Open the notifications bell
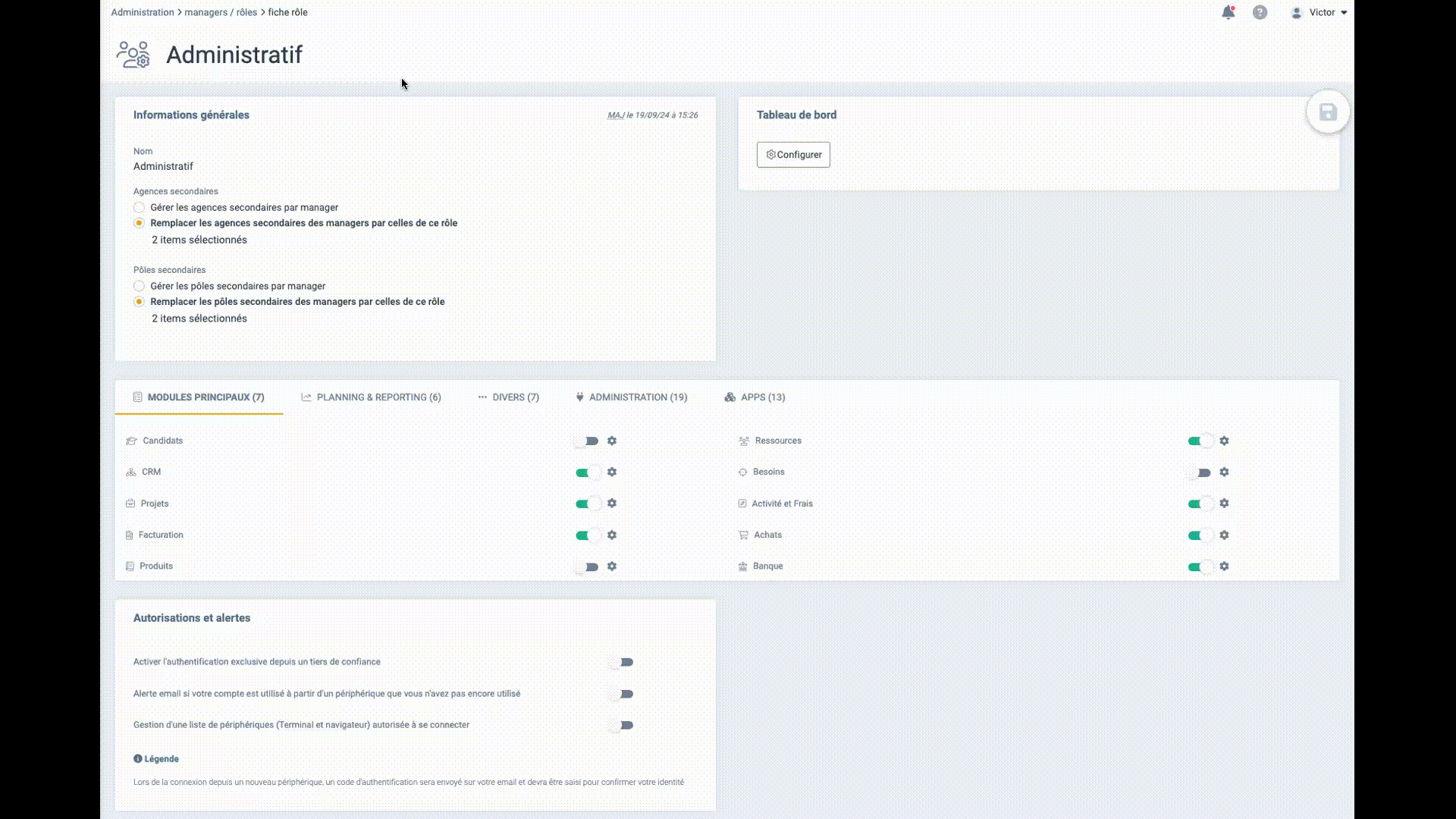Viewport: 1456px width, 819px height. click(x=1228, y=13)
